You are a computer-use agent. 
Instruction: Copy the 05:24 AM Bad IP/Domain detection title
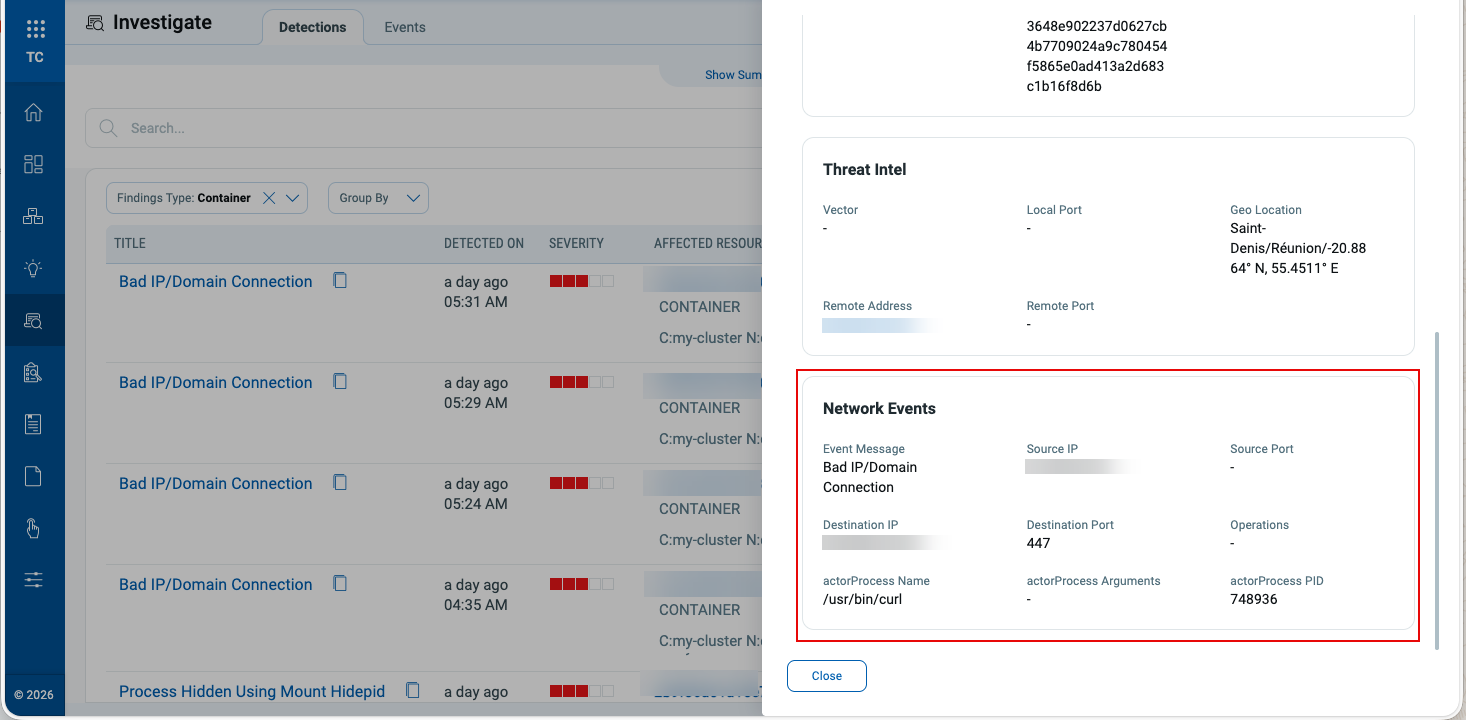coord(340,483)
